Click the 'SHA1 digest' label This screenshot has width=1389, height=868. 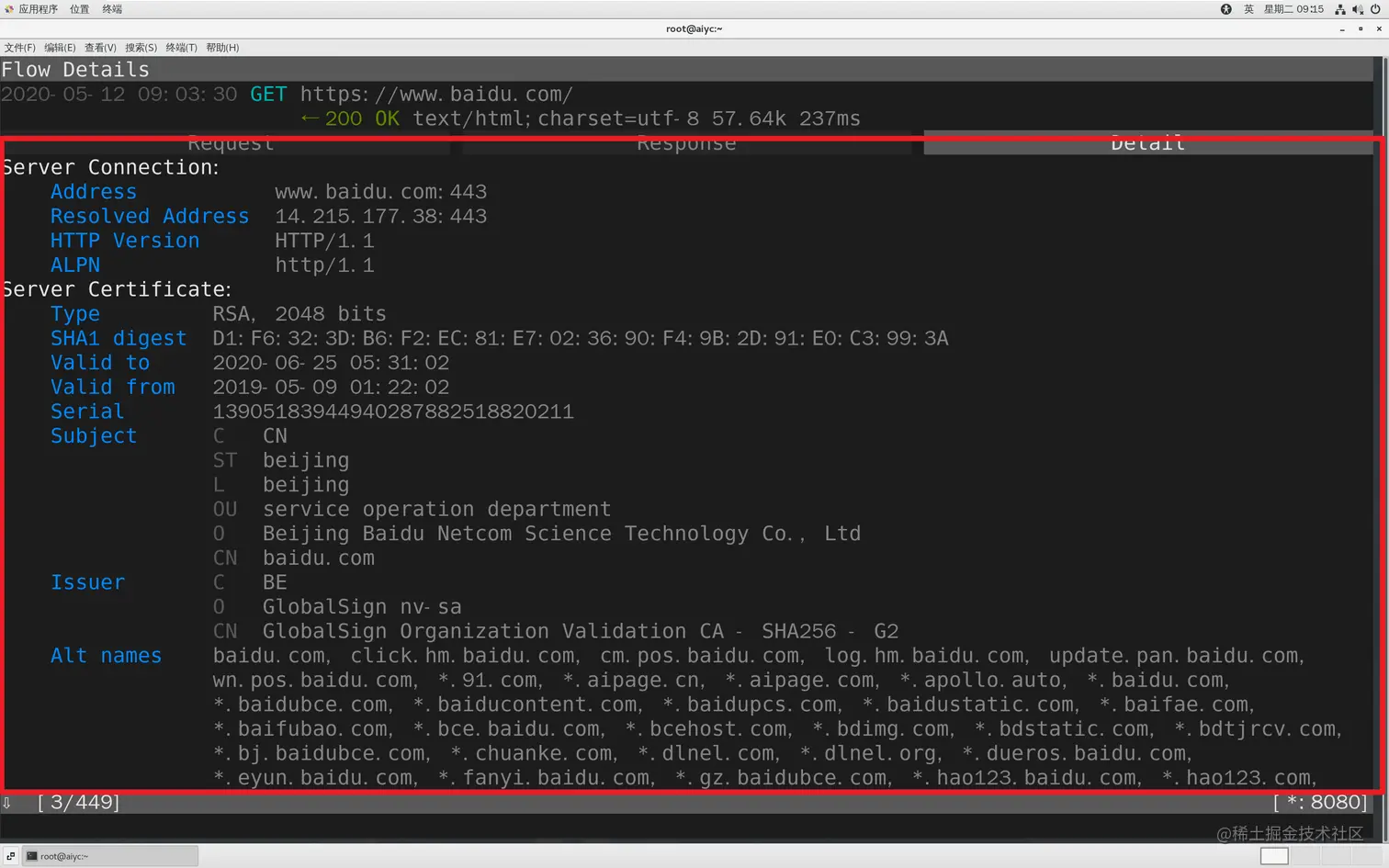point(119,338)
